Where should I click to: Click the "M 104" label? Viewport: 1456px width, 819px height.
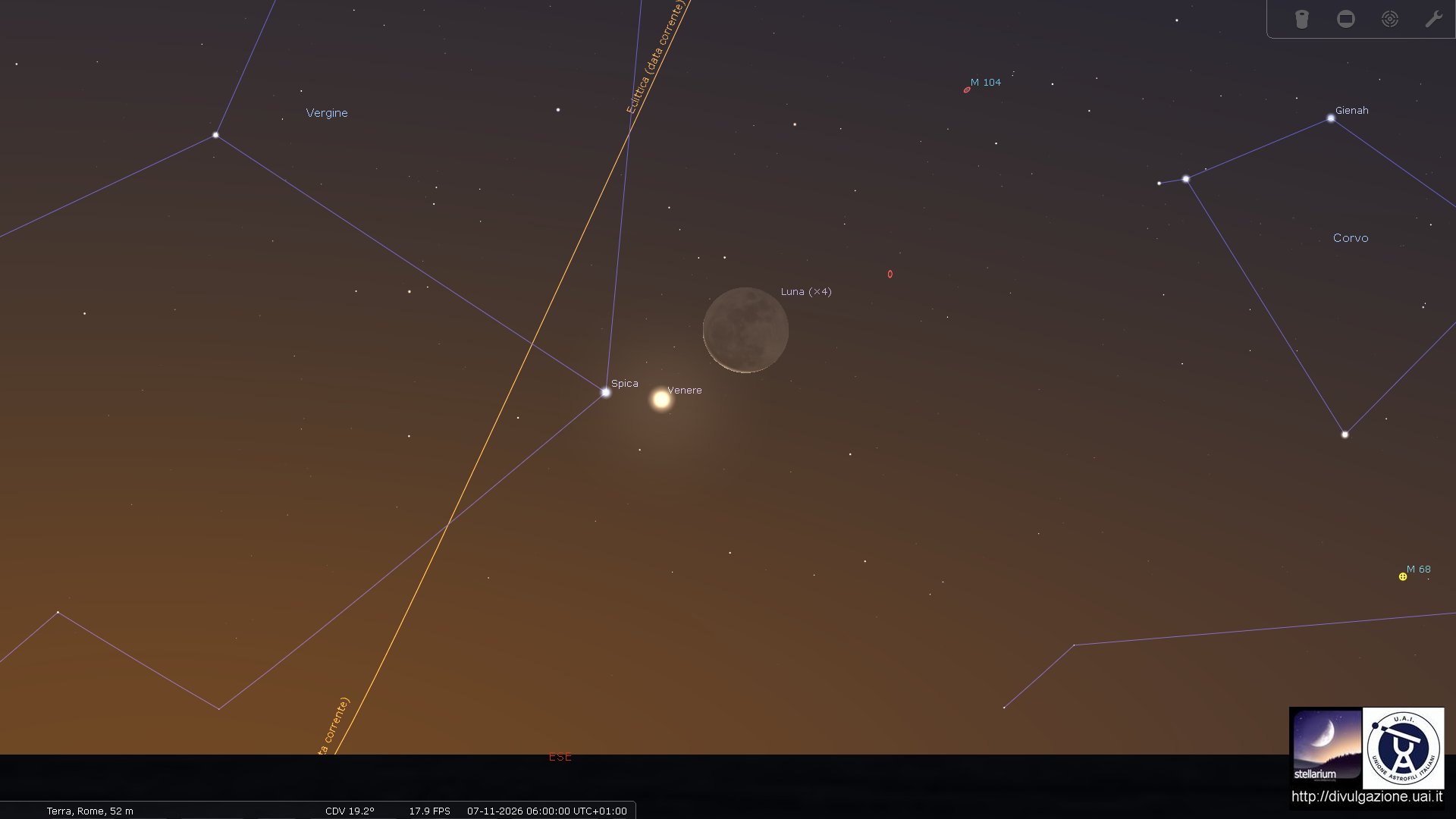tap(986, 83)
